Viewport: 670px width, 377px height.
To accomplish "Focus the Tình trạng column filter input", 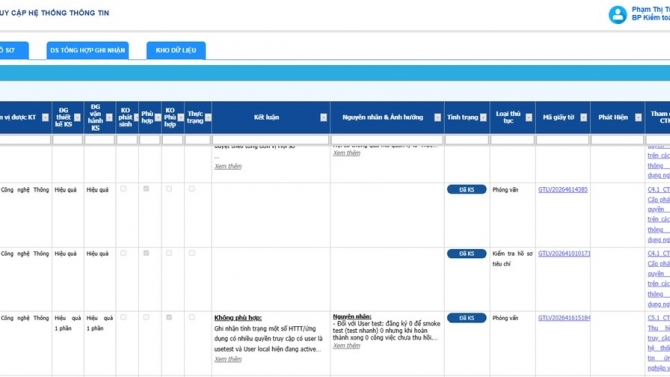I will point(467,140).
